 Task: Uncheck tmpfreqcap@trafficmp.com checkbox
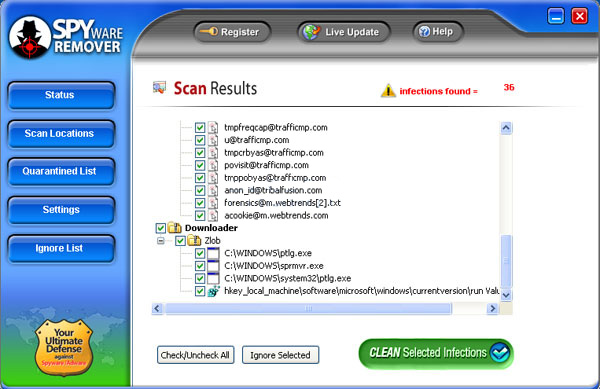pos(200,127)
